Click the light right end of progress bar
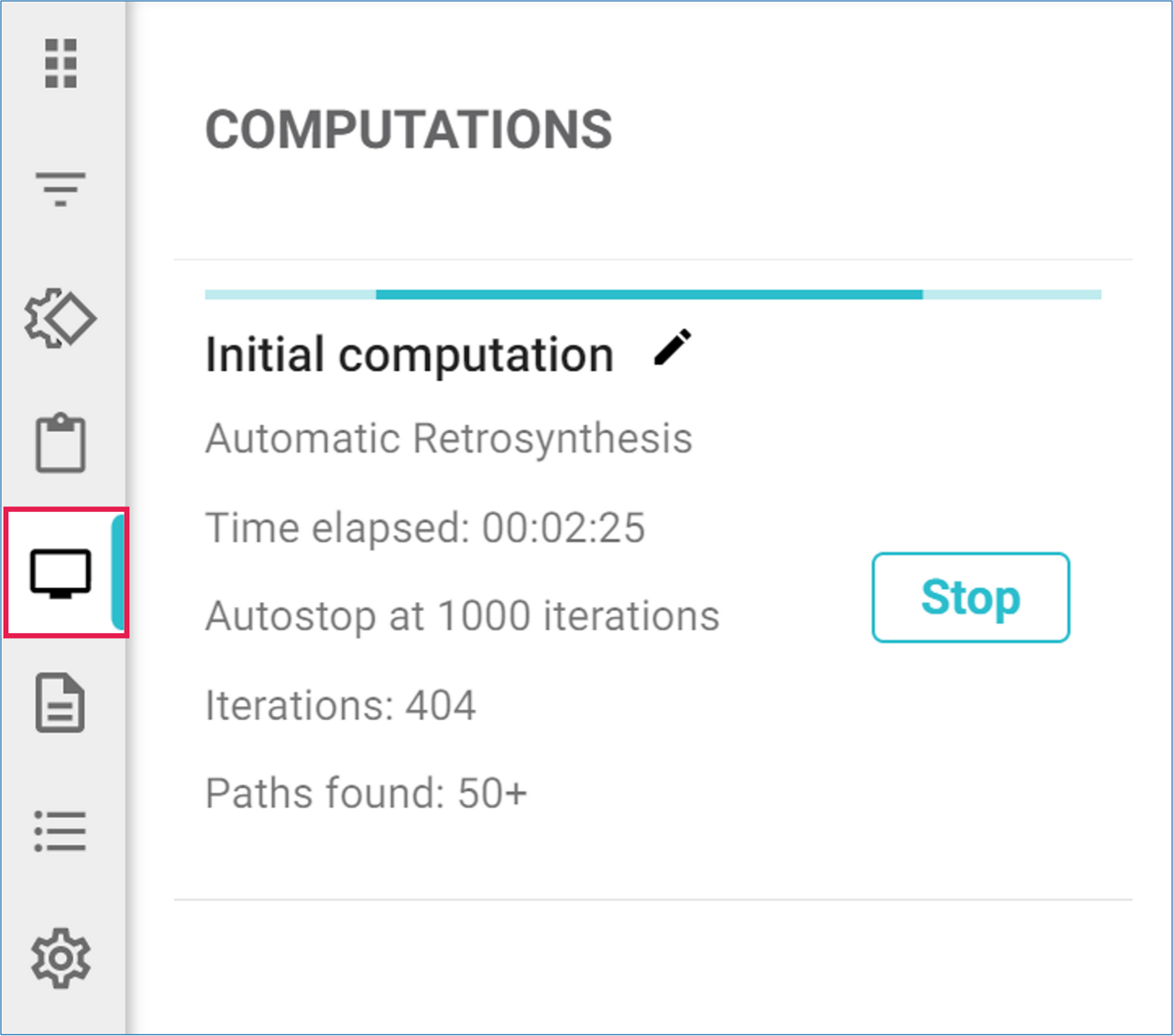This screenshot has height=1036, width=1173. click(1012, 295)
